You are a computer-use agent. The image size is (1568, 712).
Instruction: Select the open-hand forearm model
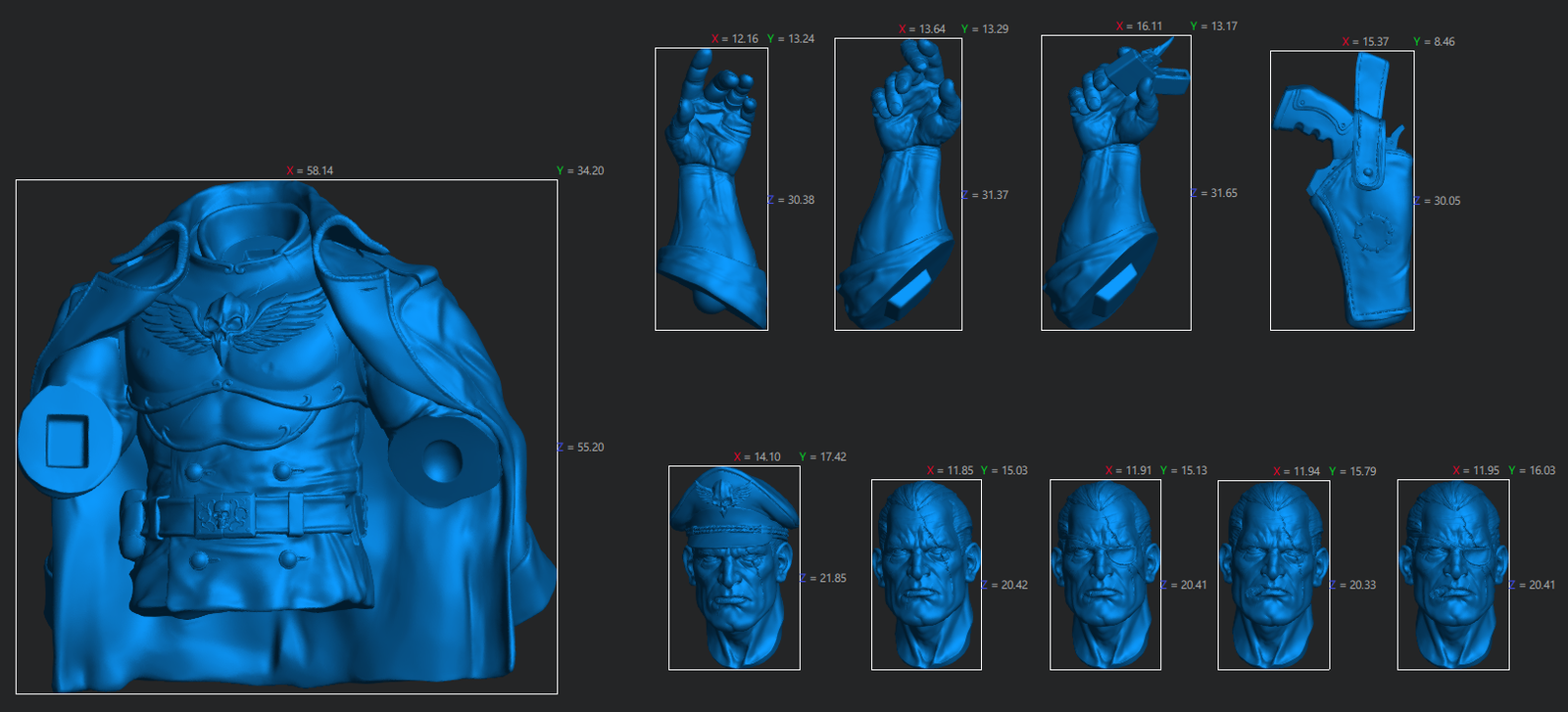click(711, 189)
